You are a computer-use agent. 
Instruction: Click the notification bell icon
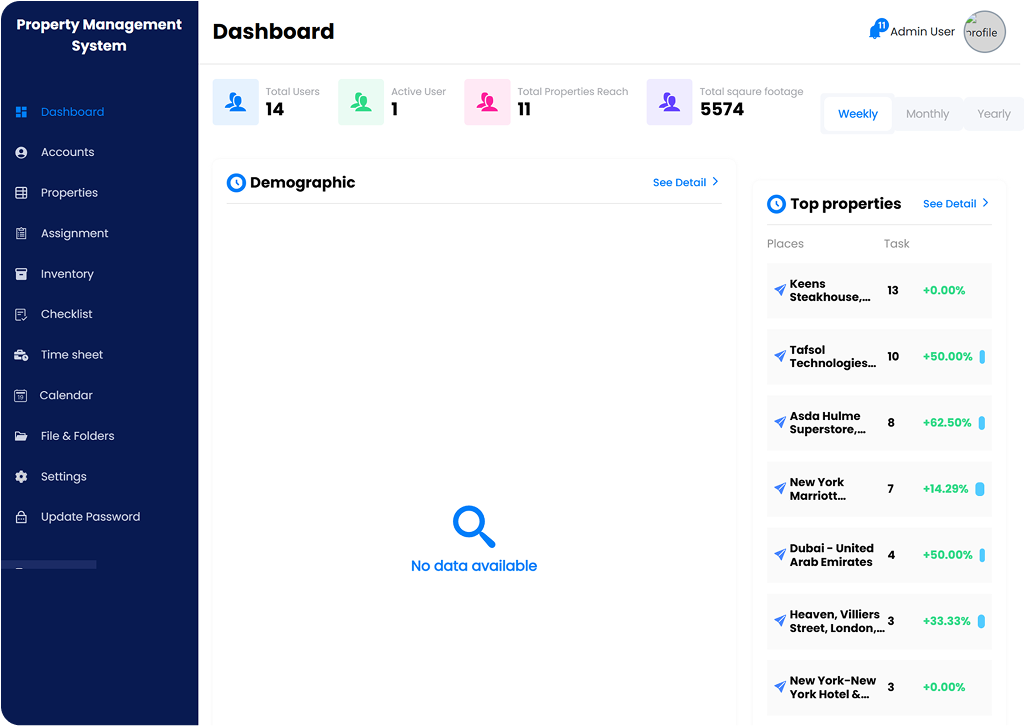[x=876, y=31]
